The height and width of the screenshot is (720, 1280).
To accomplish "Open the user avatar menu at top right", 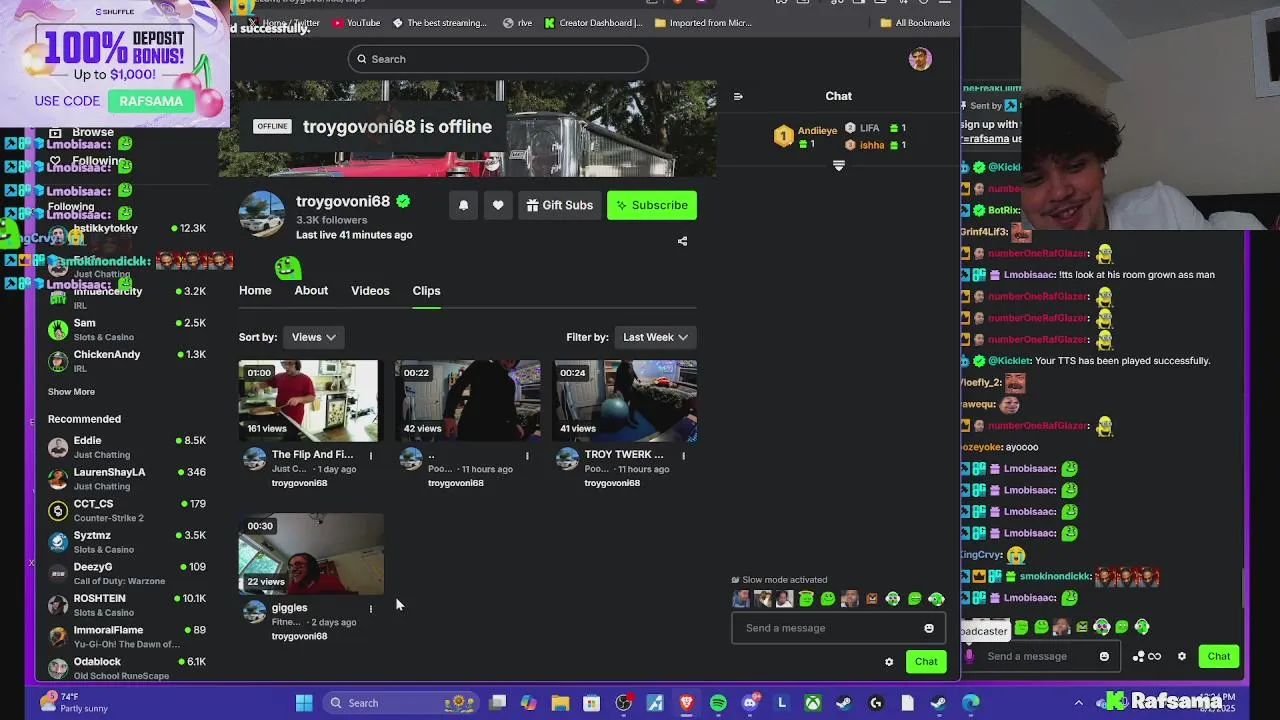I will pos(920,58).
